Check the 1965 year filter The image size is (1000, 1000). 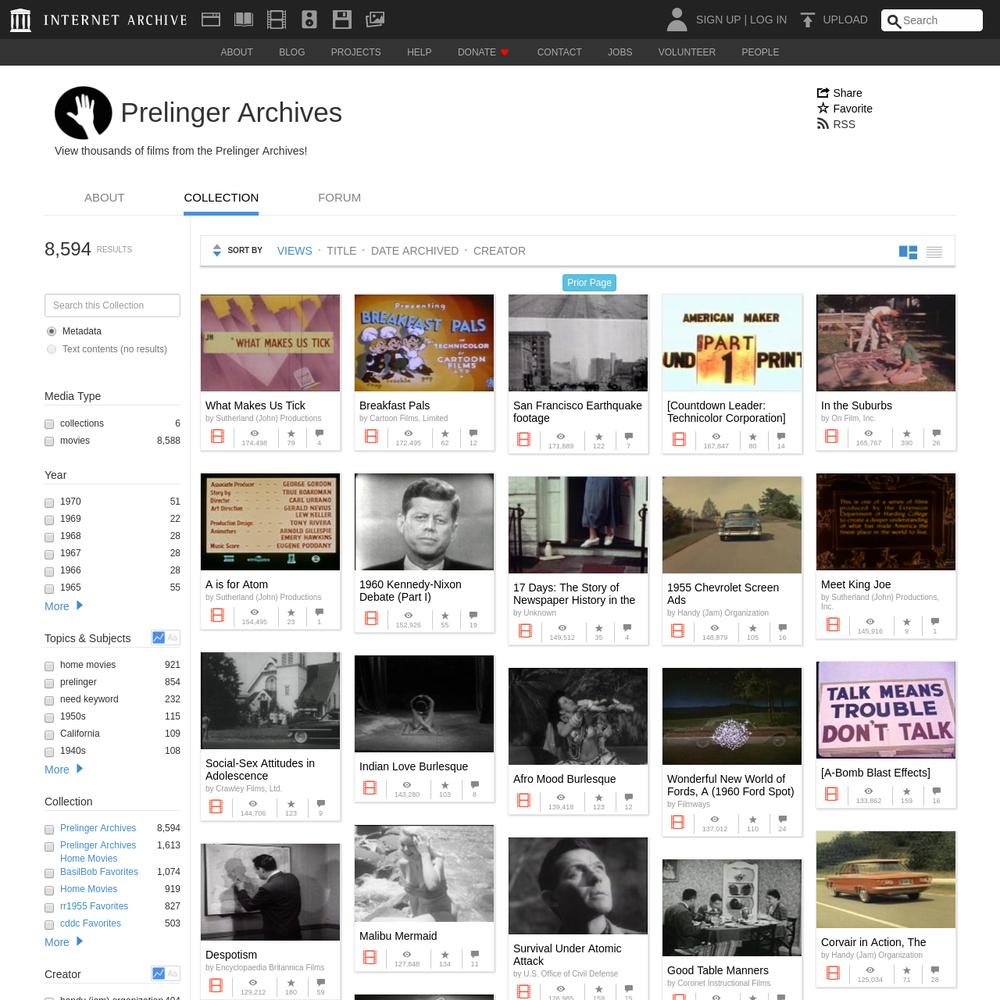click(49, 589)
